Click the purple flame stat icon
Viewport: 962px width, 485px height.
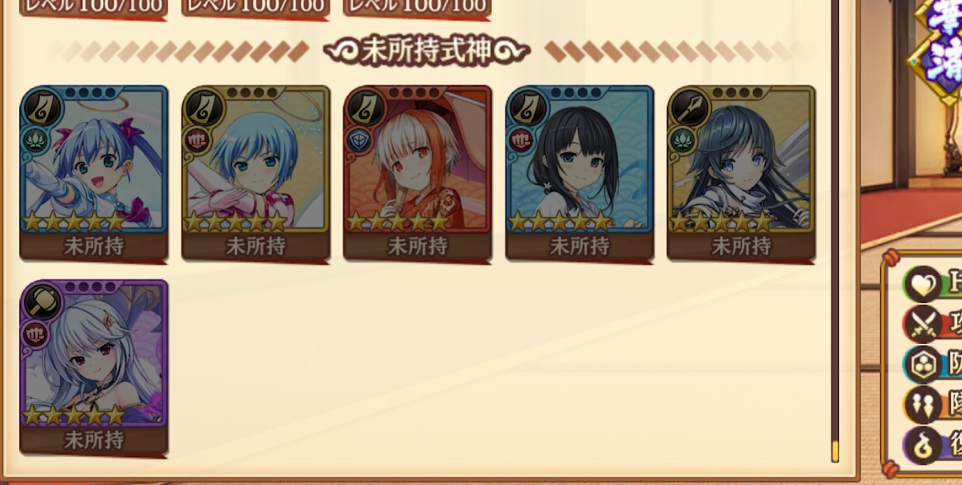[x=923, y=444]
